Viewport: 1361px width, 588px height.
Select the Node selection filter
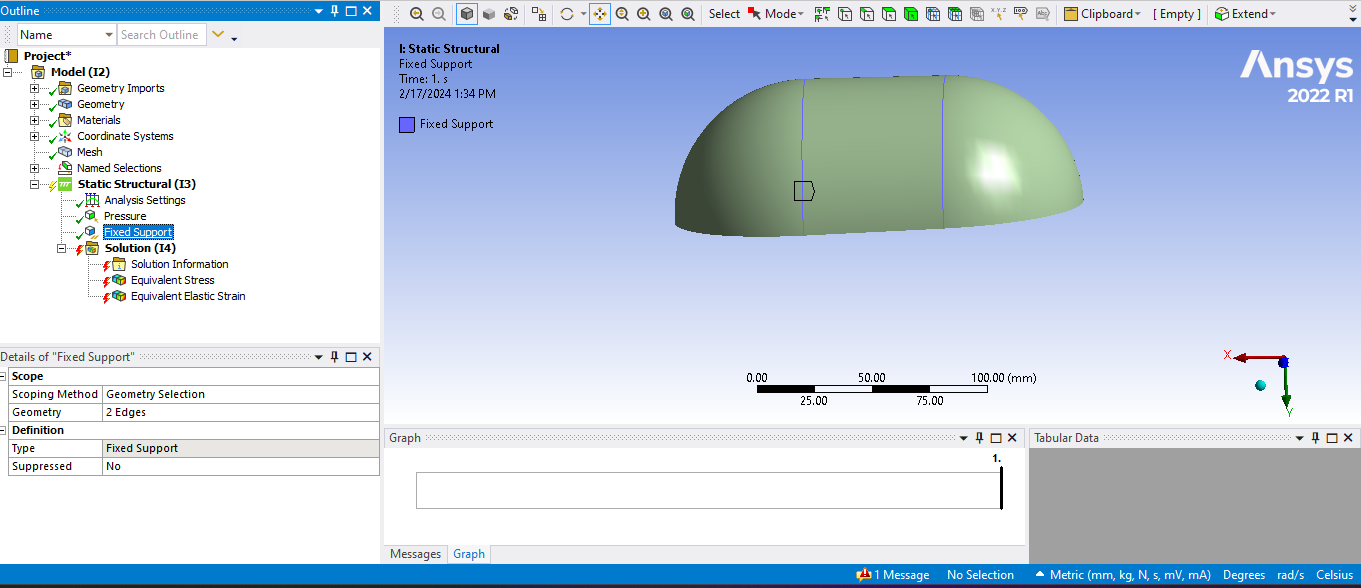tap(932, 14)
